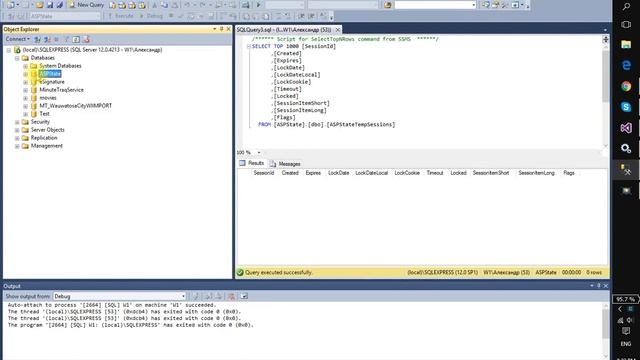This screenshot has height=360, width=640.
Task: Open File Explorer from the taskbar
Action: 626,44
